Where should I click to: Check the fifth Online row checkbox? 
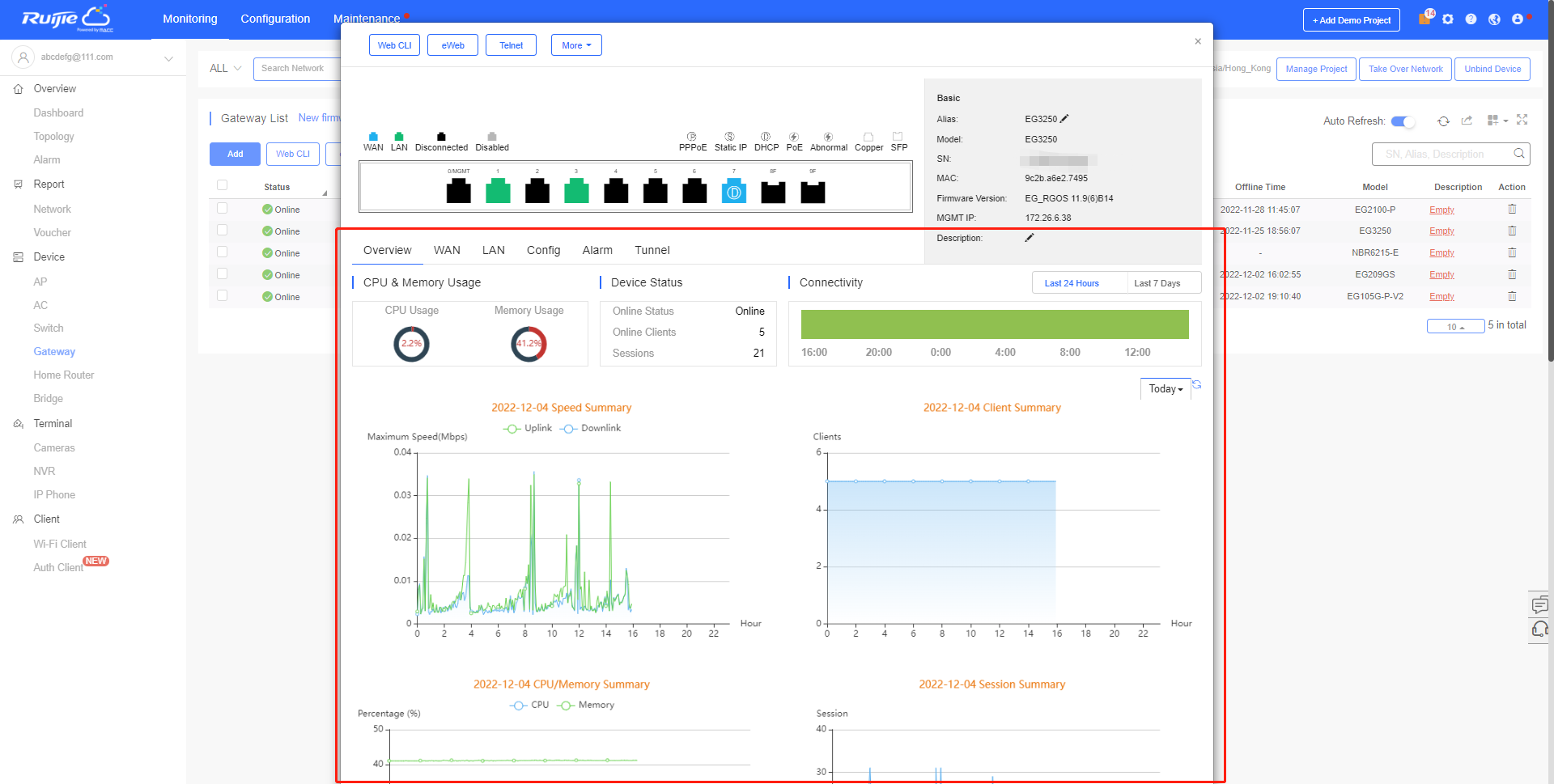[223, 296]
